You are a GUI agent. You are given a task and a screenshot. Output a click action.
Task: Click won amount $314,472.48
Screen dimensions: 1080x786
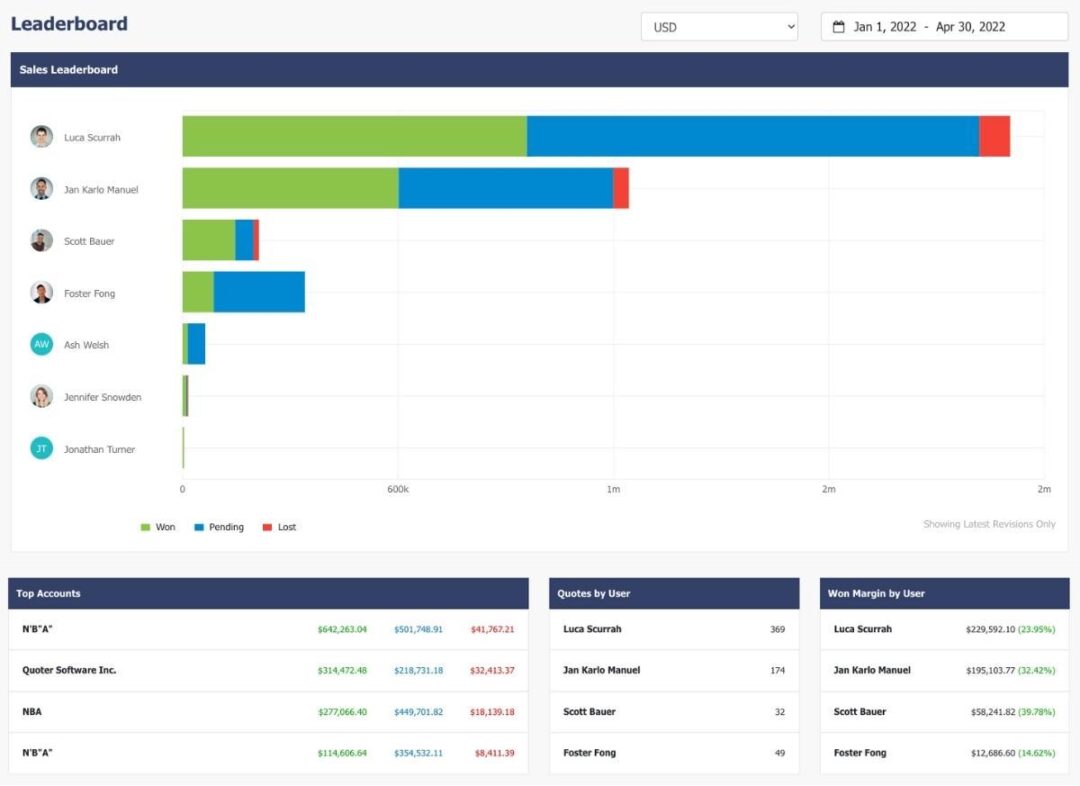342,670
